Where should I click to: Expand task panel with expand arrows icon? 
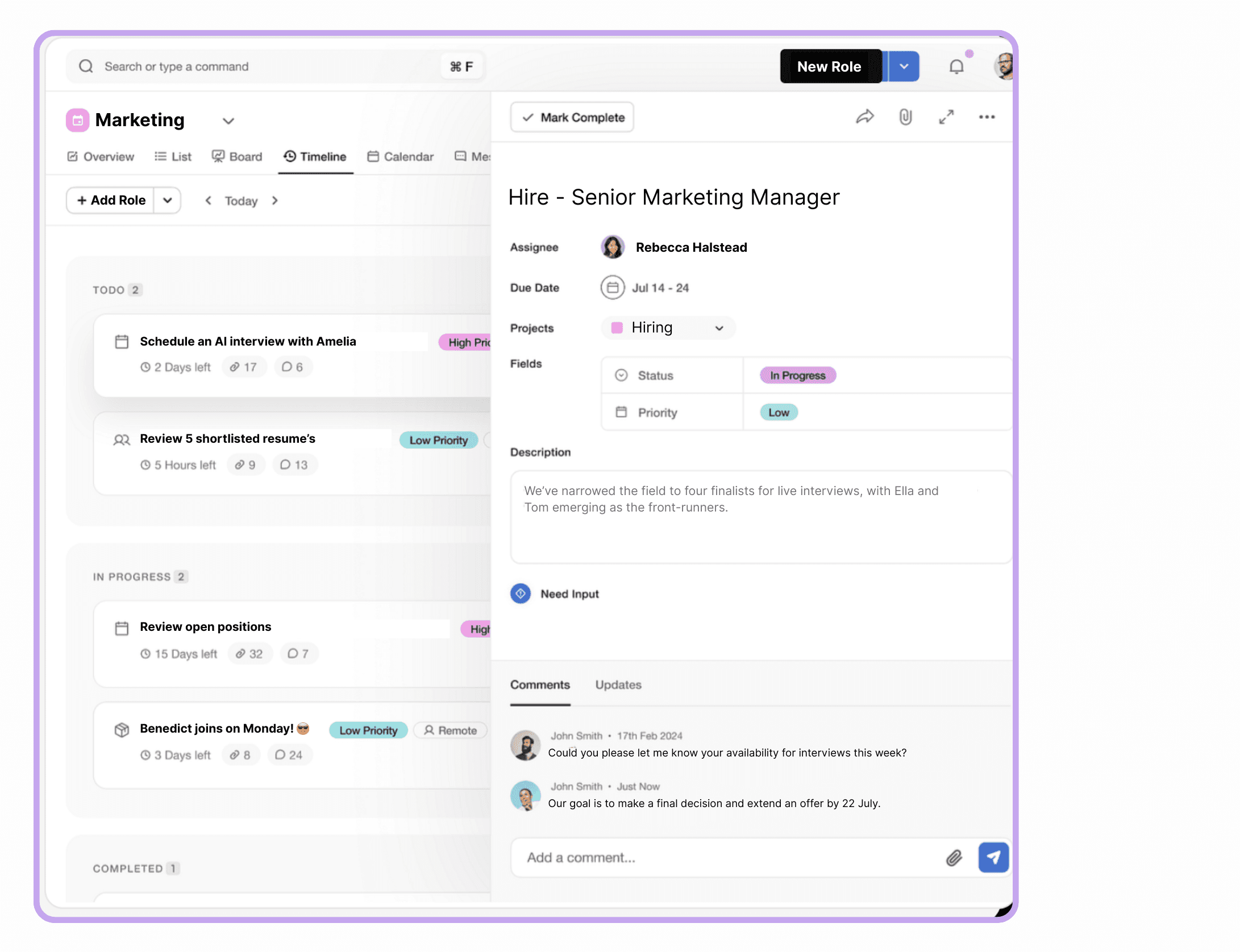coord(946,117)
